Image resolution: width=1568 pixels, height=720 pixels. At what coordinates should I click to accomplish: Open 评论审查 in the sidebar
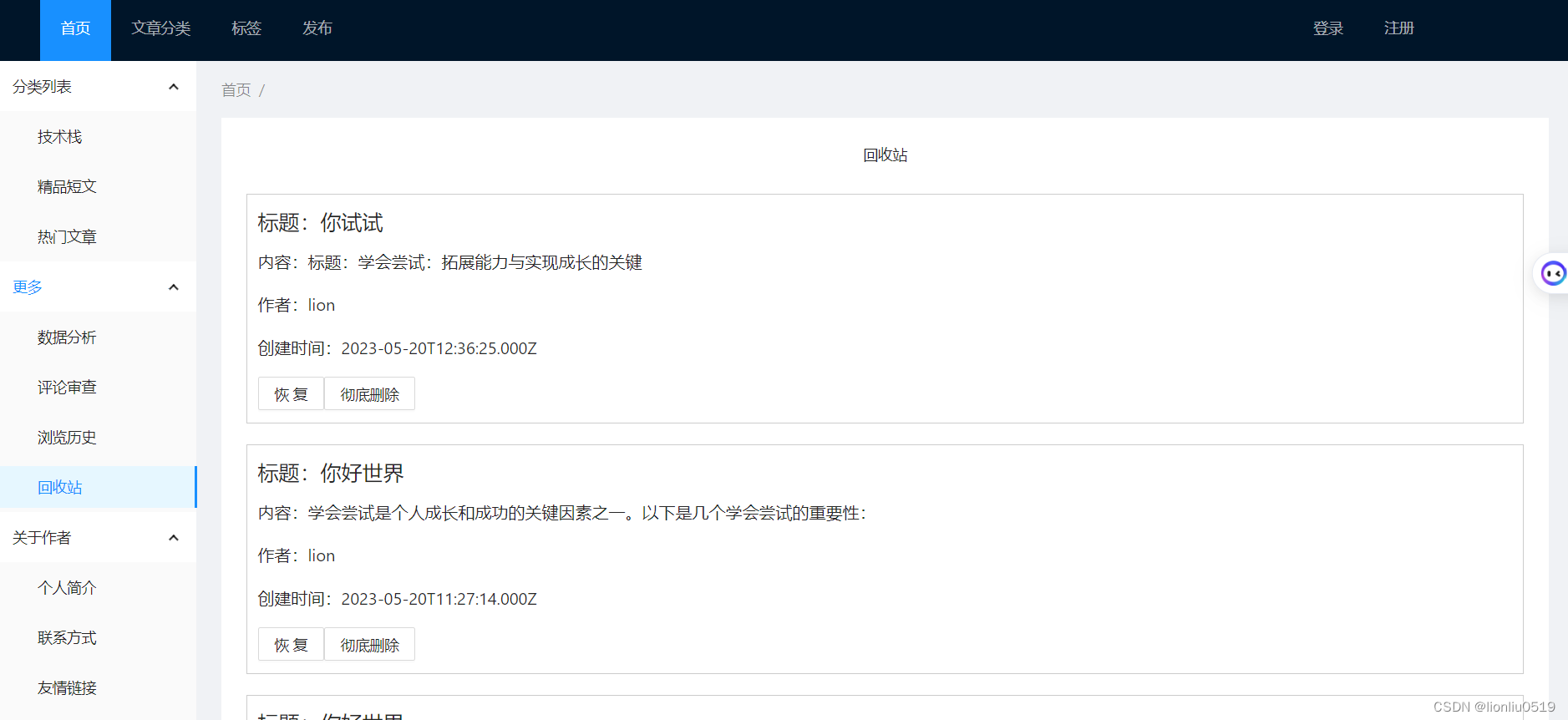click(x=98, y=387)
